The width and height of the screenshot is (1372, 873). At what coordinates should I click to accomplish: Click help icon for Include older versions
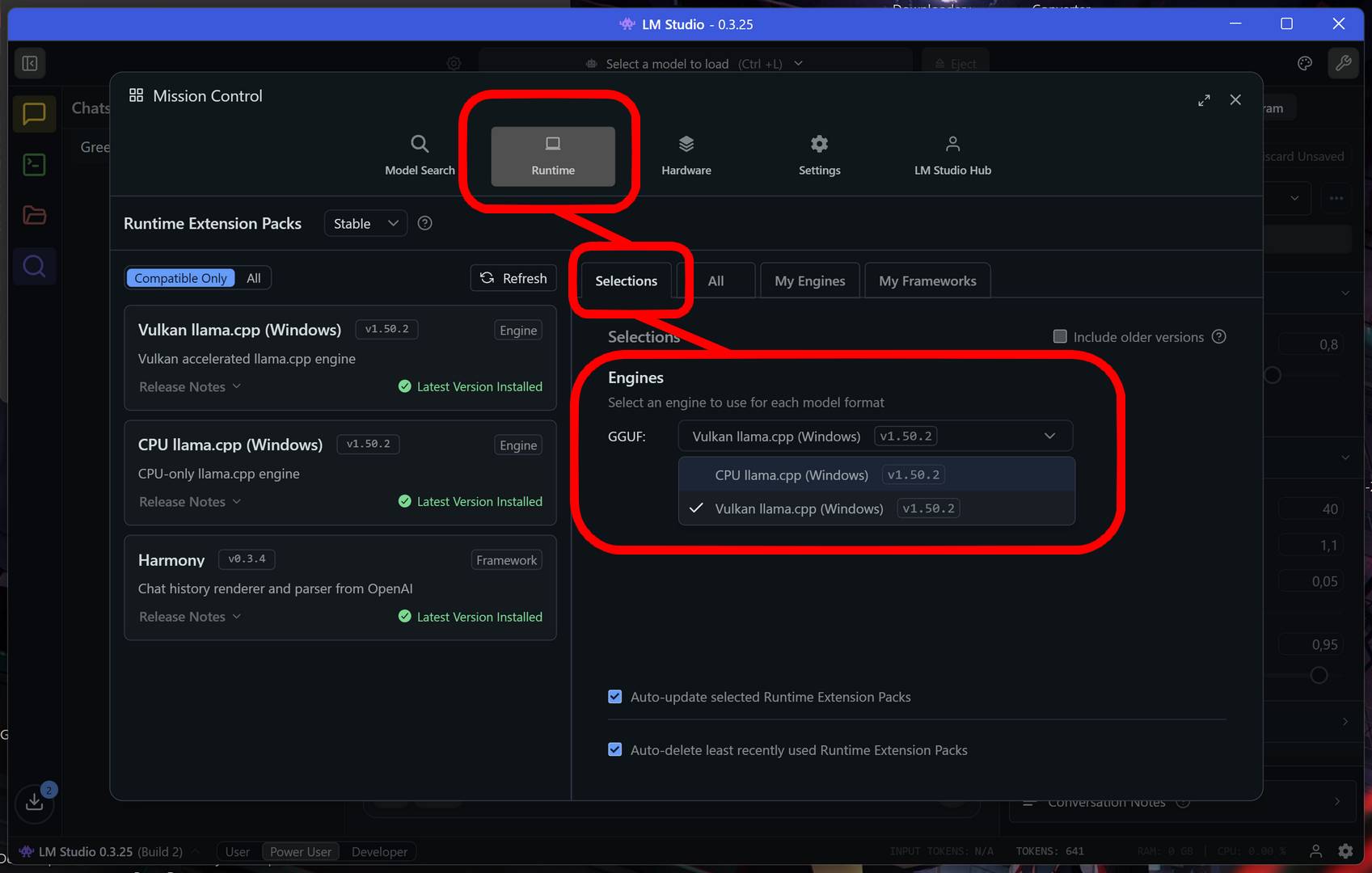click(1219, 336)
